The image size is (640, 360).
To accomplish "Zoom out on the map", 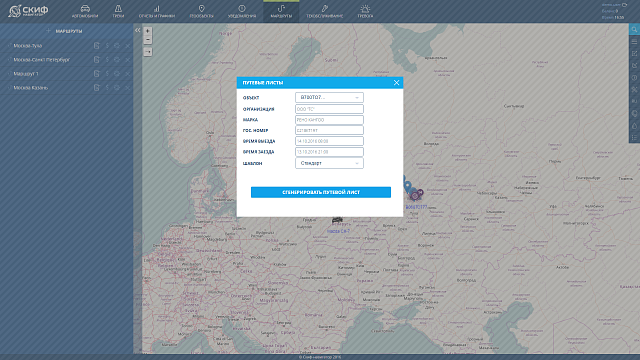I will tap(147, 40).
